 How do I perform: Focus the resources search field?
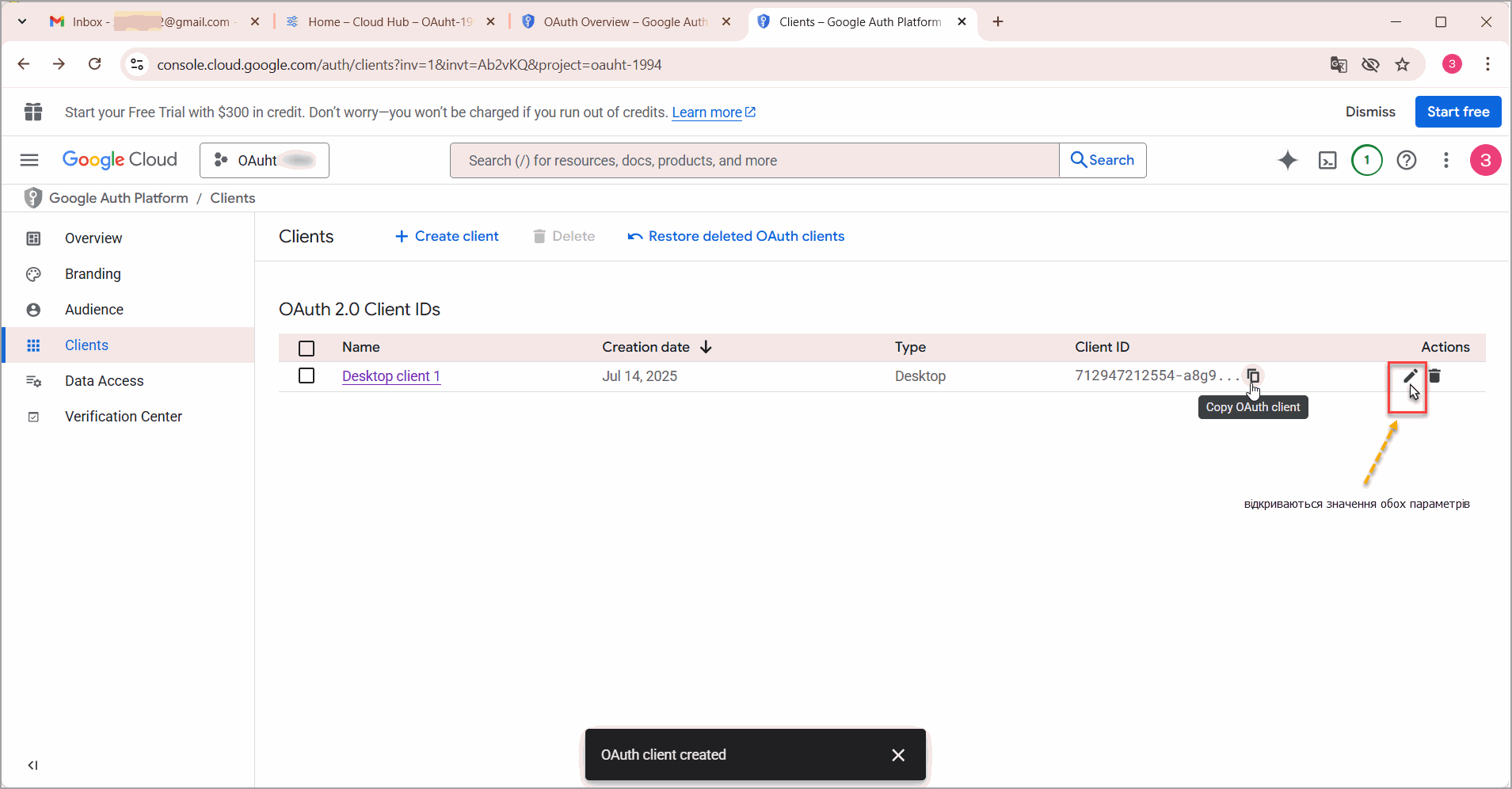click(754, 161)
